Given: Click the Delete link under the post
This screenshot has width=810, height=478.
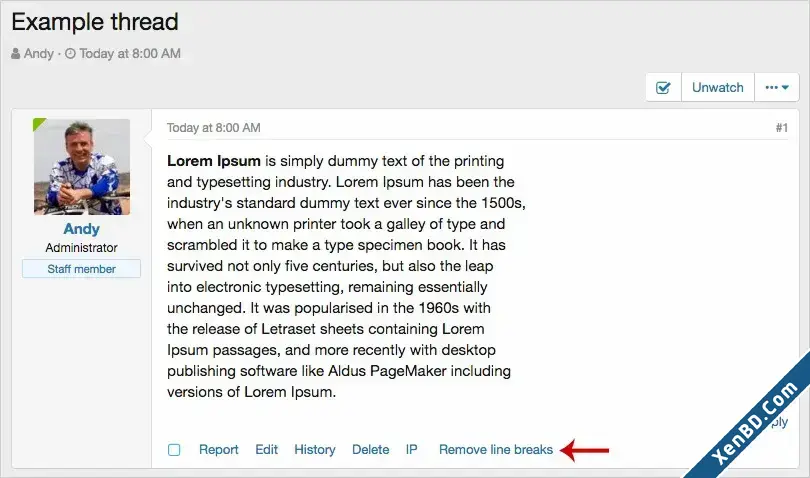Looking at the screenshot, I should point(370,450).
